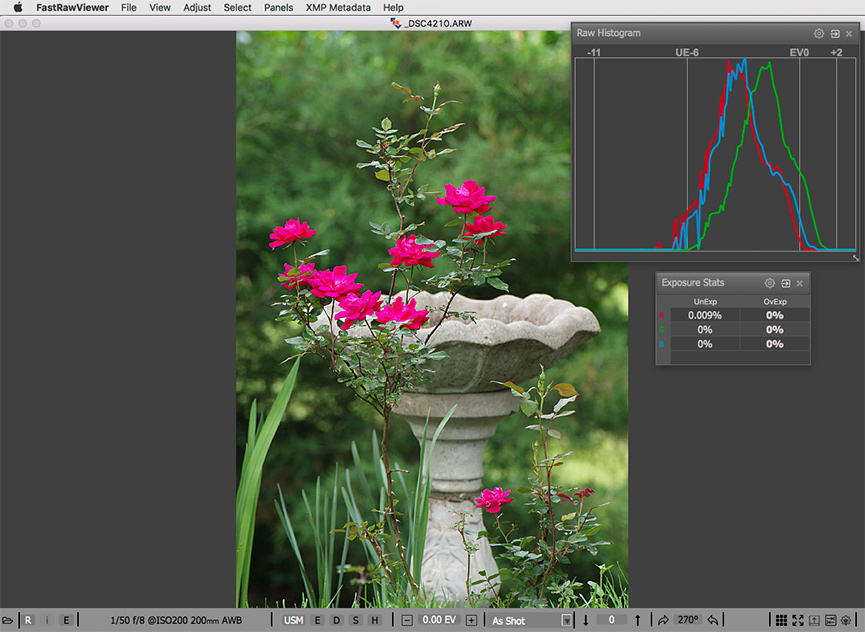Open the Adjust menu

point(197,7)
